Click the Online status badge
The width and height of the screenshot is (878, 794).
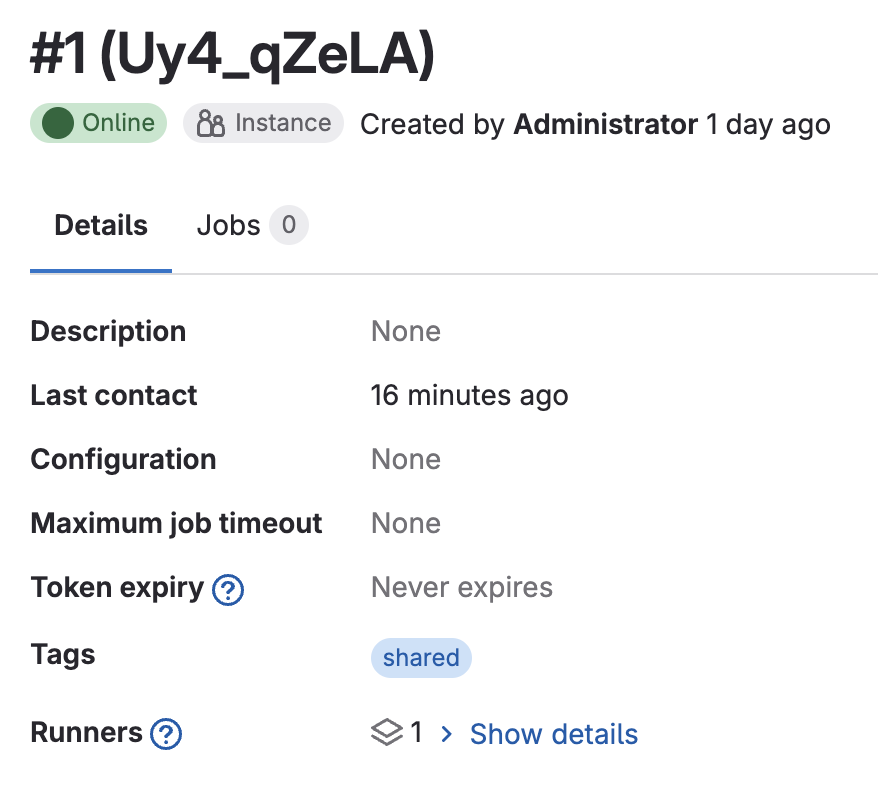pos(97,123)
